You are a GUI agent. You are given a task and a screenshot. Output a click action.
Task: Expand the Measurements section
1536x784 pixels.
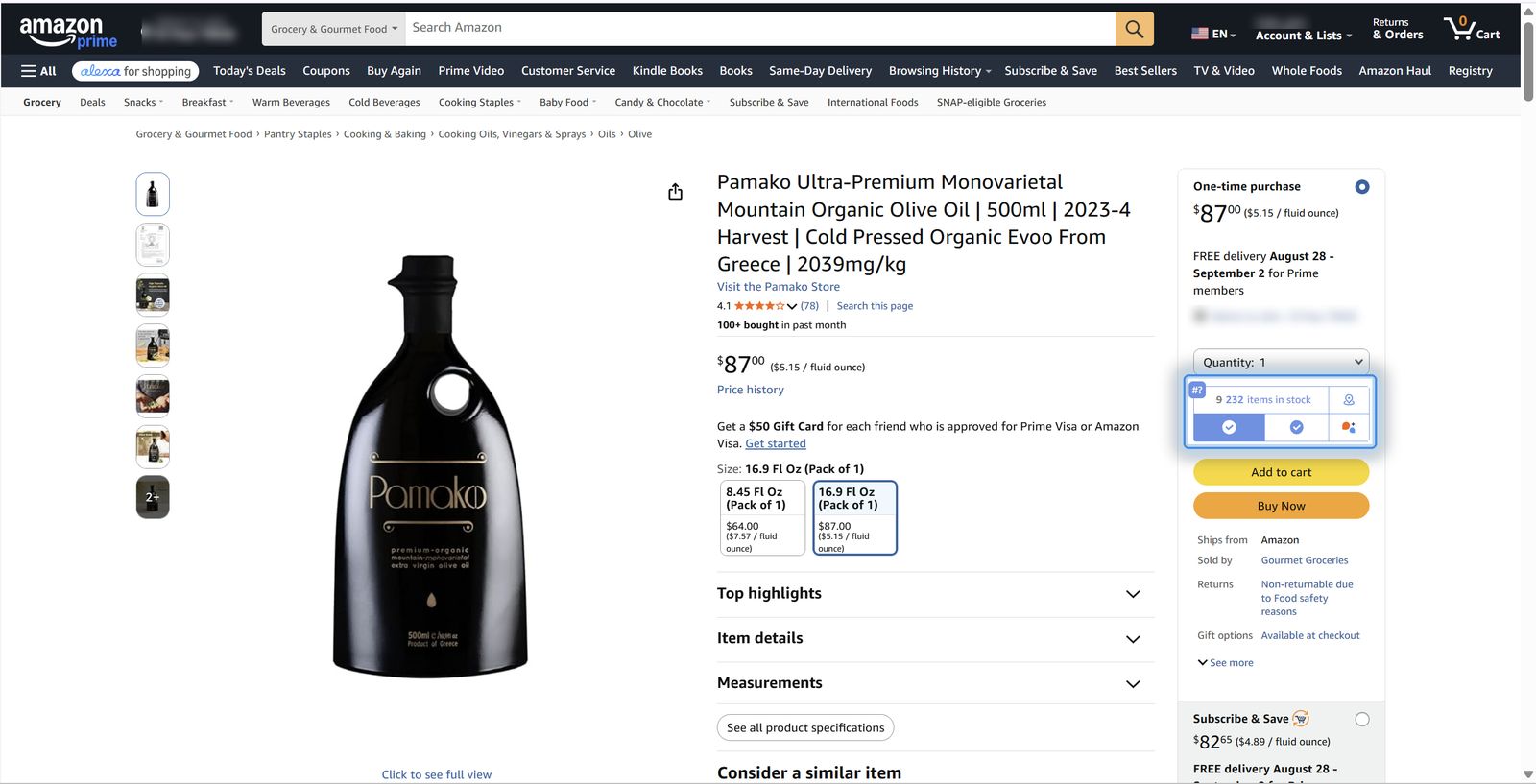(x=935, y=683)
